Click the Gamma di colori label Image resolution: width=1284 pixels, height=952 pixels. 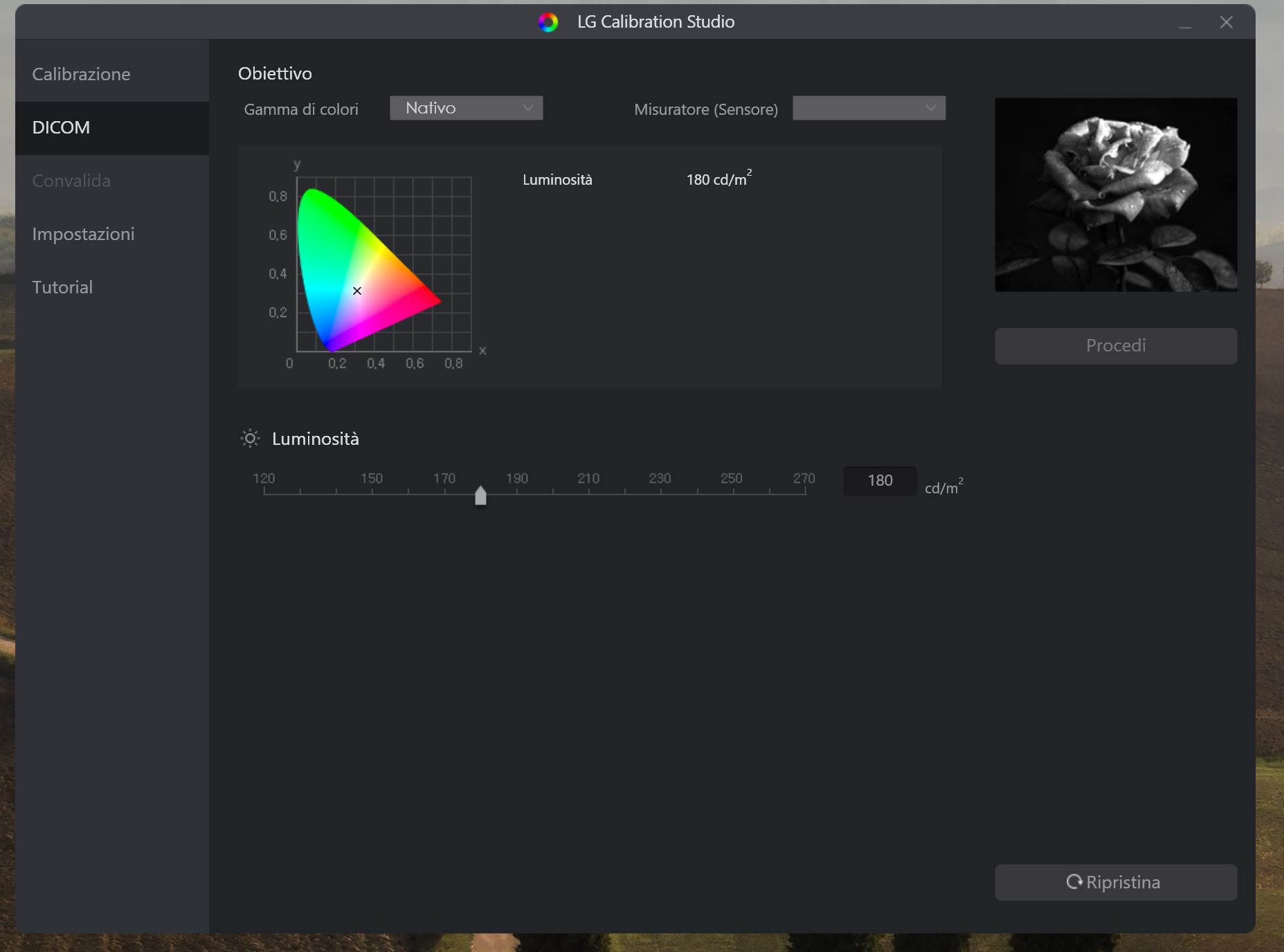(x=301, y=109)
